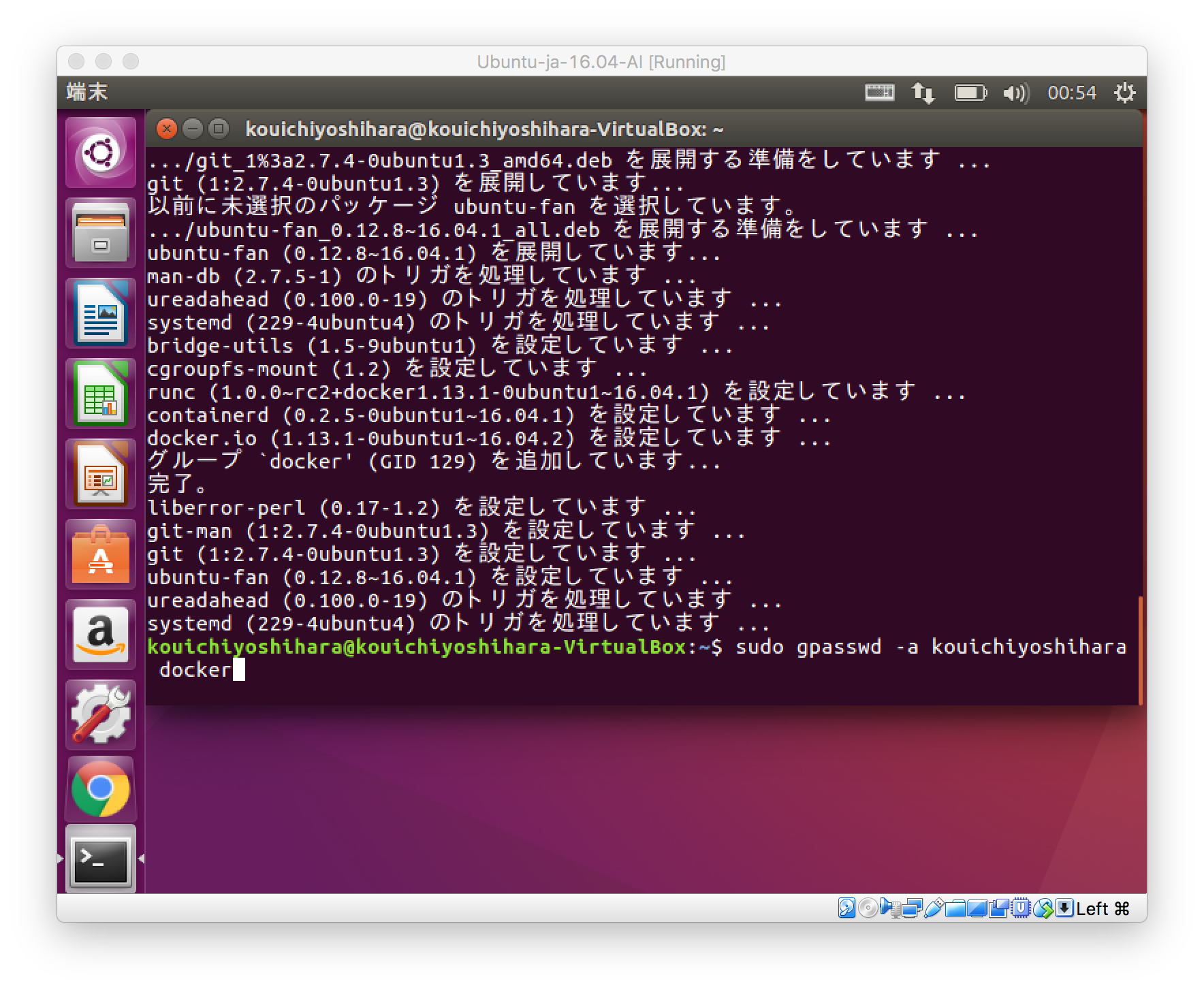Screen dimensions: 1204x990
Task: Open the network connections indicator
Action: (923, 92)
